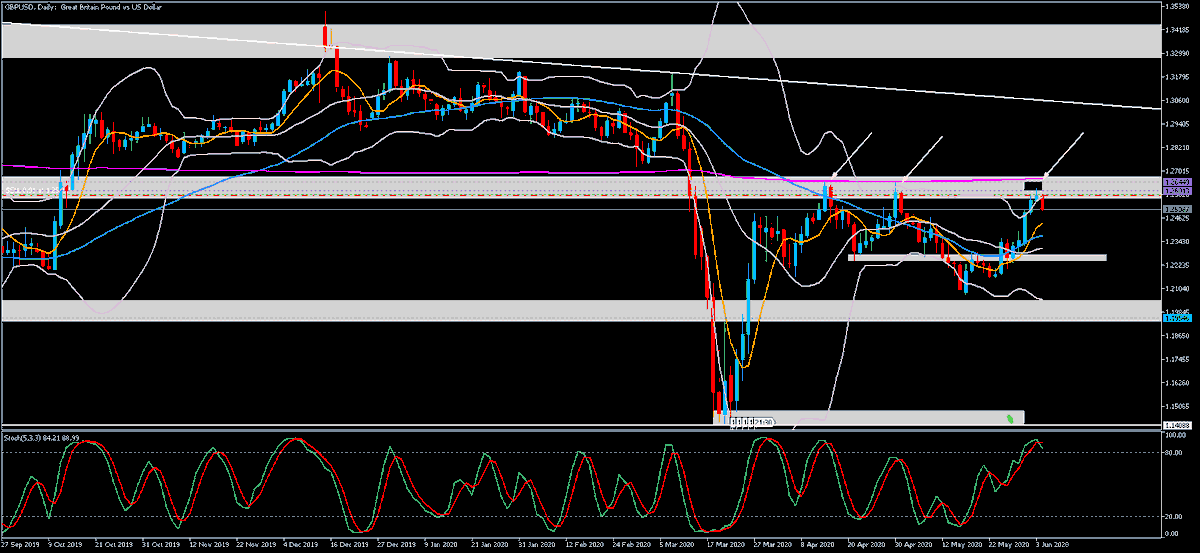Click the 1.32990 price scale value

pos(1176,53)
